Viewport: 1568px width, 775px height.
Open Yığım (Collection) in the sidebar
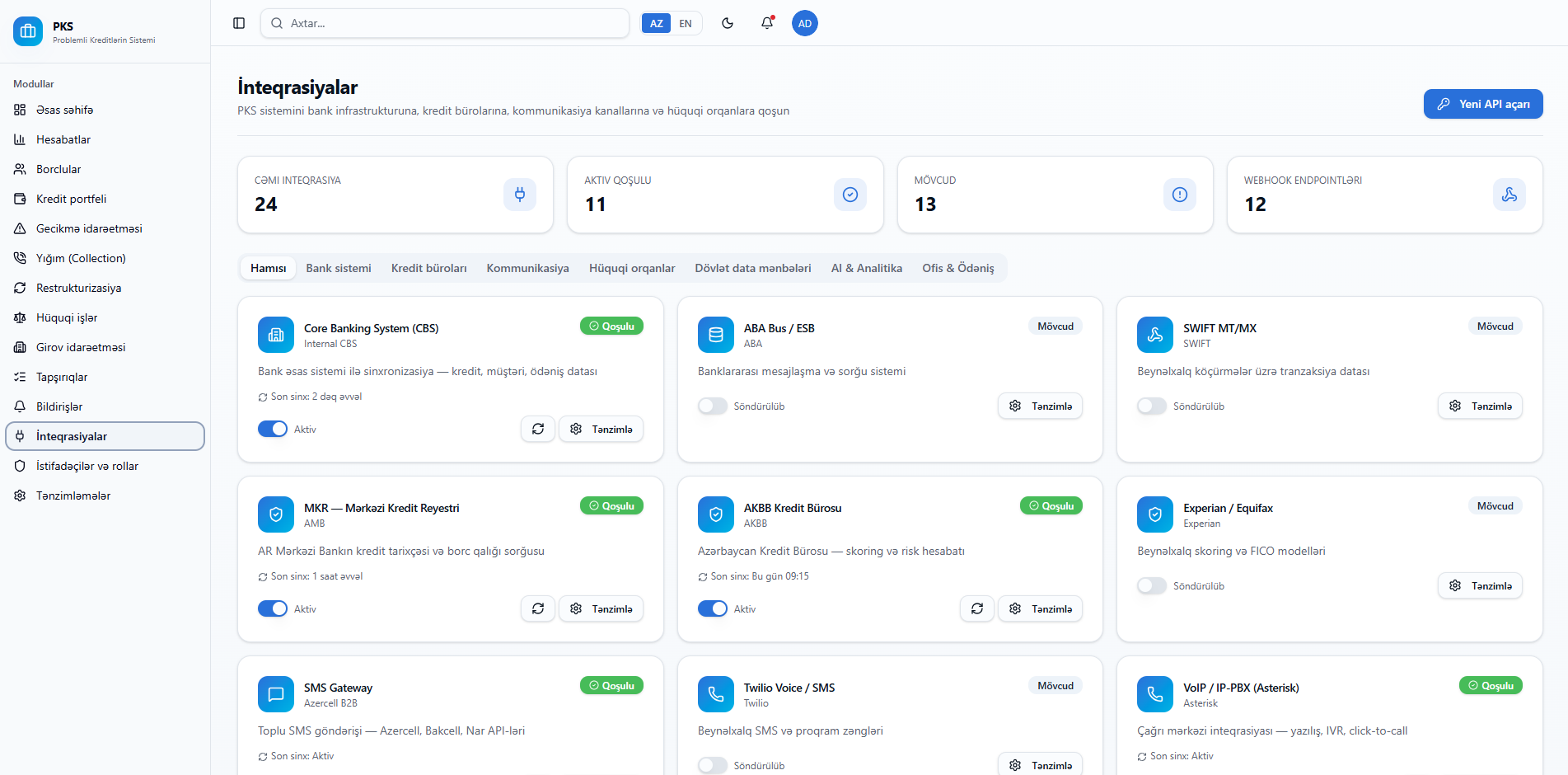point(105,258)
